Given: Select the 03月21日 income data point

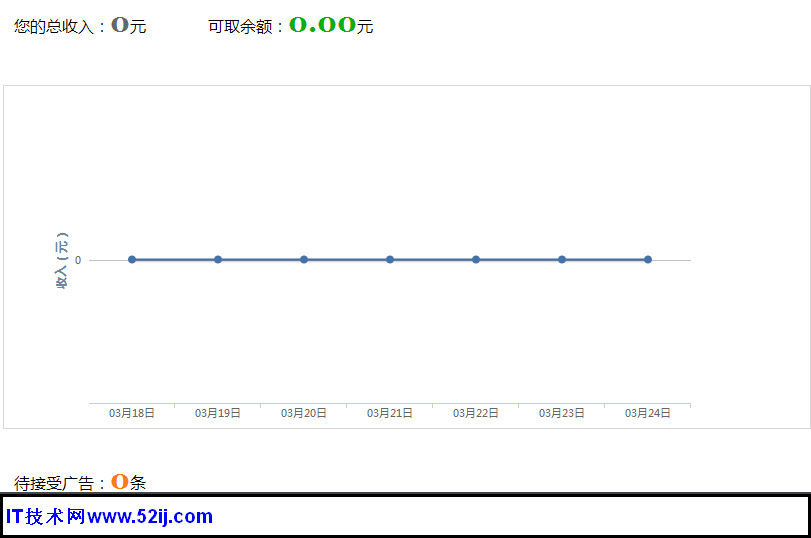Looking at the screenshot, I should click(x=390, y=260).
